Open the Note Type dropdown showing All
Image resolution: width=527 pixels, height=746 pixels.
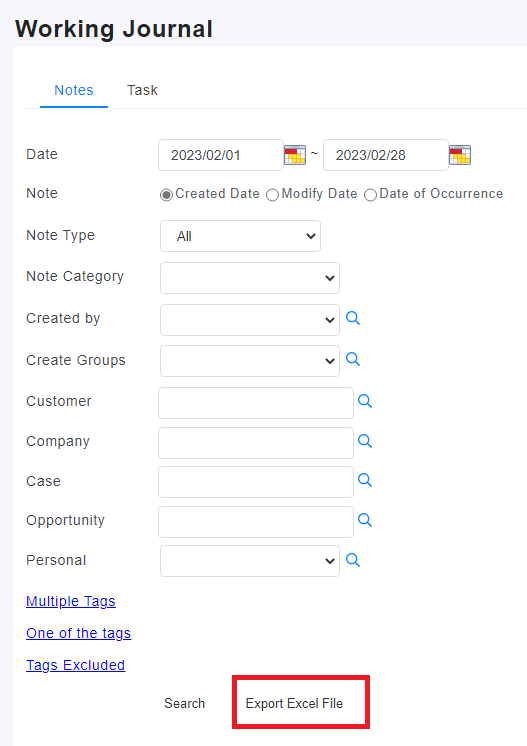[x=240, y=236]
